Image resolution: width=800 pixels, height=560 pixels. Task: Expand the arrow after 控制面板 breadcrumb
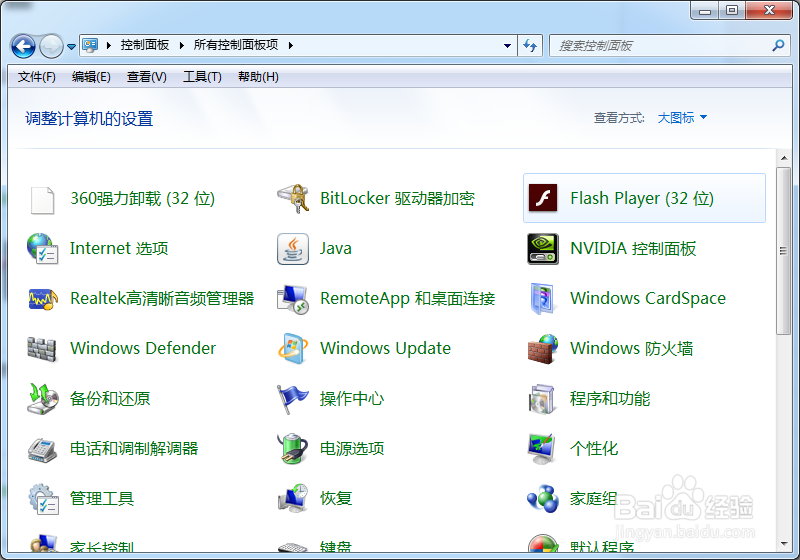point(182,45)
